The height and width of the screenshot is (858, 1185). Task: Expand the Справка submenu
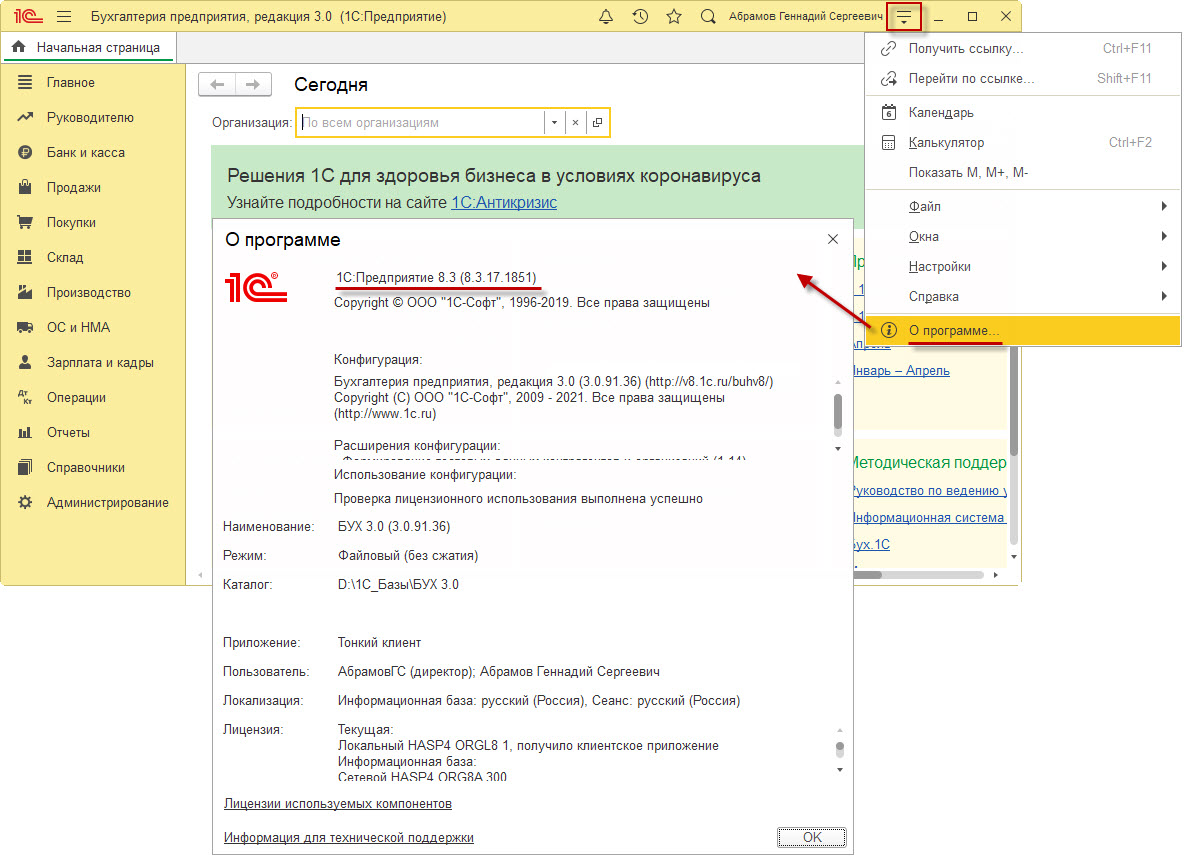1023,296
